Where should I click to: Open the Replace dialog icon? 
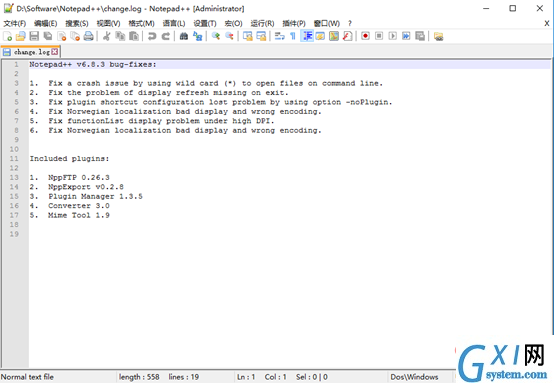[198, 36]
